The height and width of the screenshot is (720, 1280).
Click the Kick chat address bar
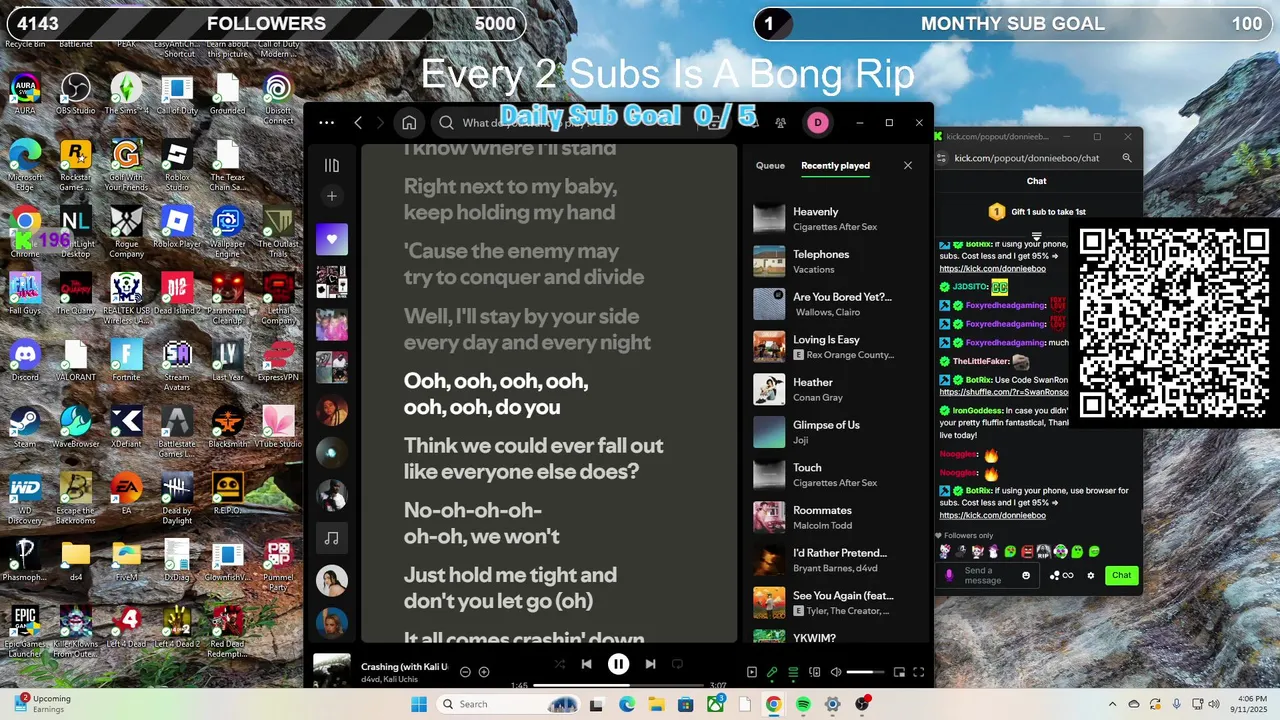coord(1027,158)
